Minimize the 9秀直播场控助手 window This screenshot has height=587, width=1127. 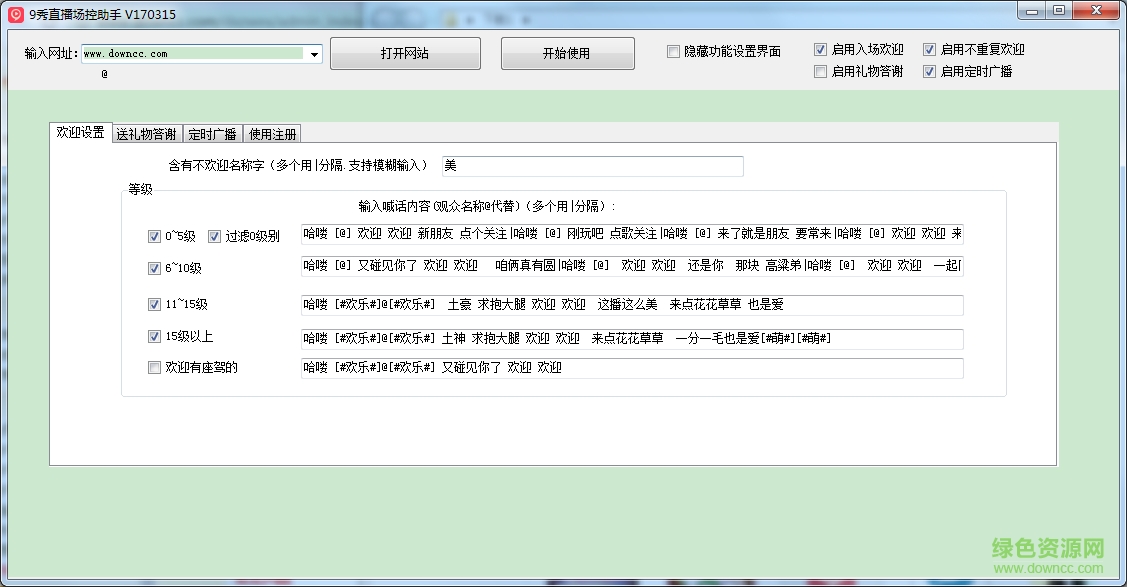tap(1032, 11)
